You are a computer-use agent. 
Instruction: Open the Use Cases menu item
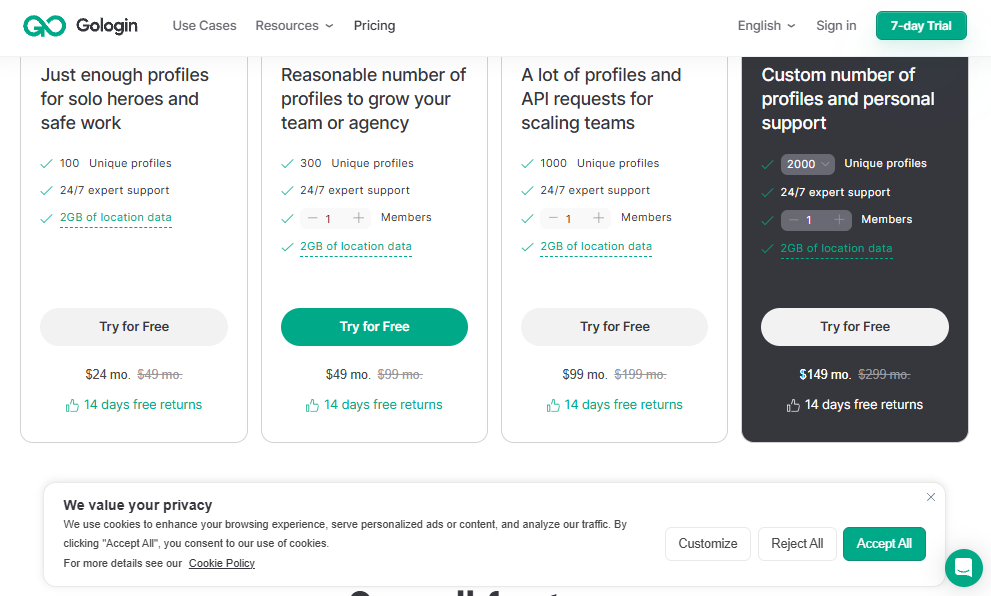[x=204, y=26]
